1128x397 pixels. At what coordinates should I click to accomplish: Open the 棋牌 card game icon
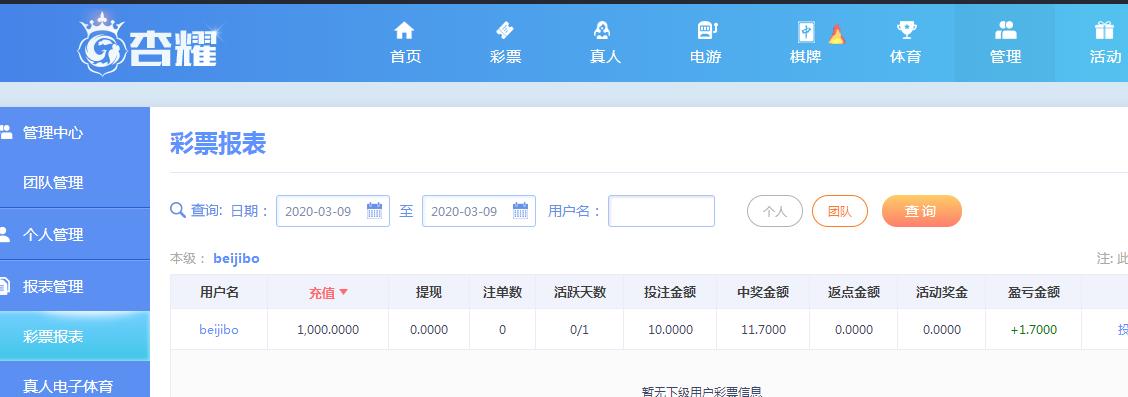[x=806, y=31]
